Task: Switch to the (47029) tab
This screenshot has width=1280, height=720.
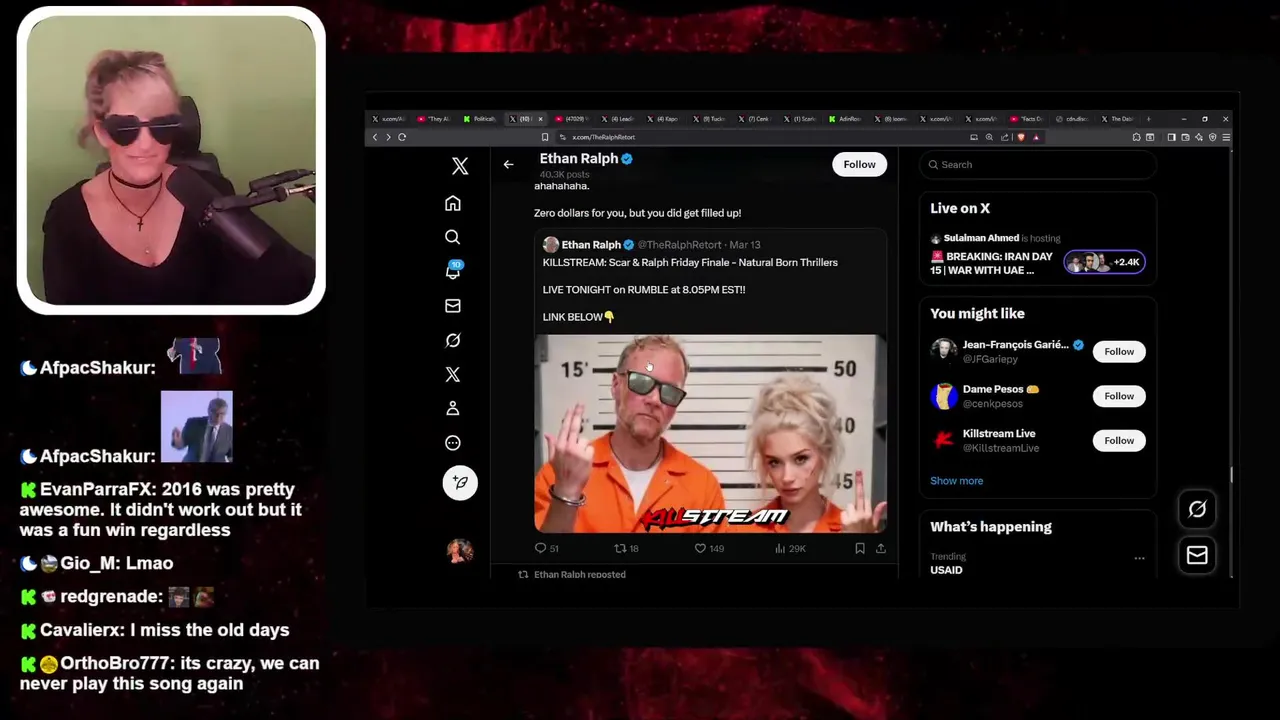Action: (x=572, y=119)
